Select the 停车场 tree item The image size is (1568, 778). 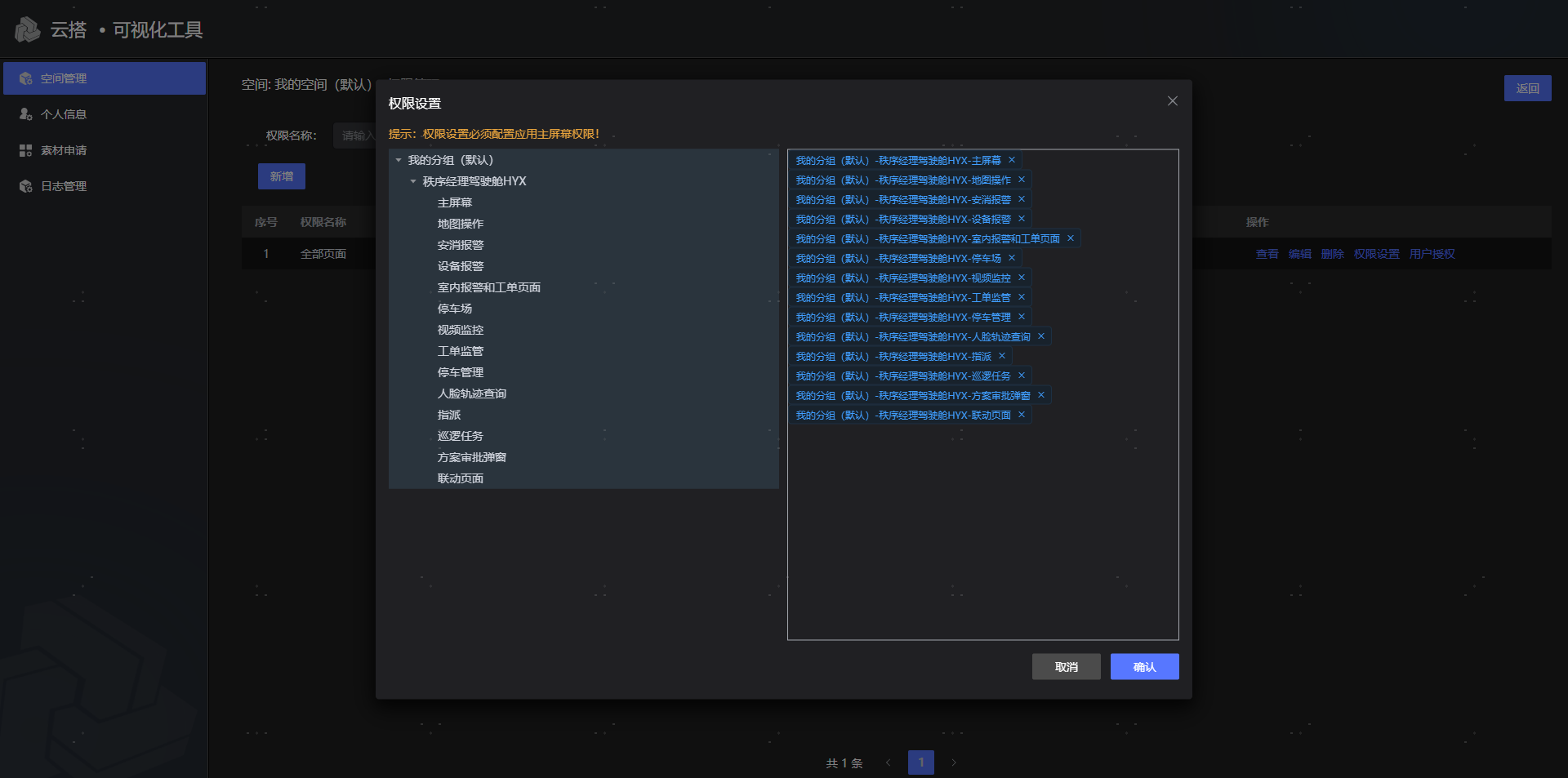[x=455, y=309]
